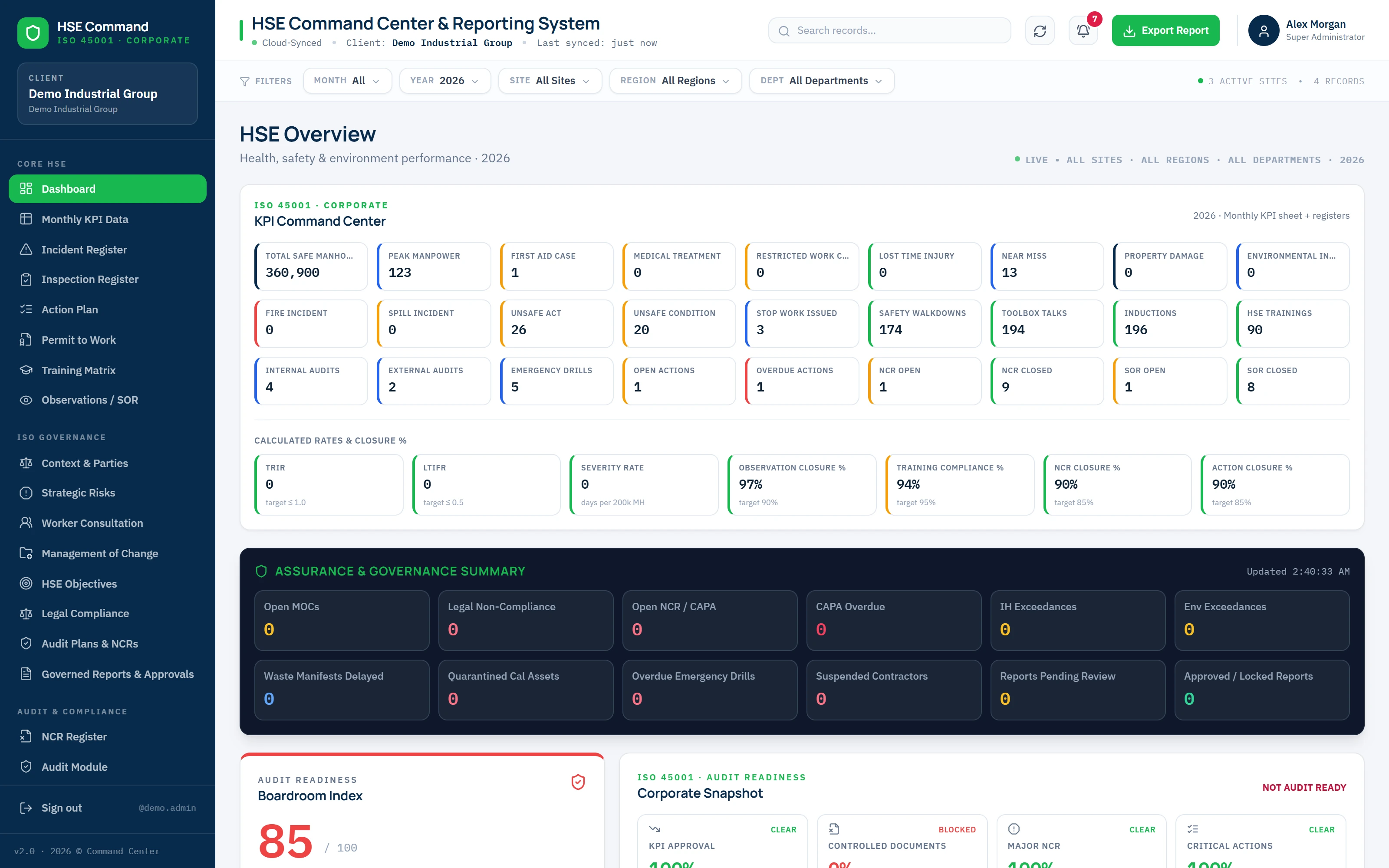The image size is (1389, 868).
Task: Click the Worker Consultation people icon
Action: tap(26, 523)
